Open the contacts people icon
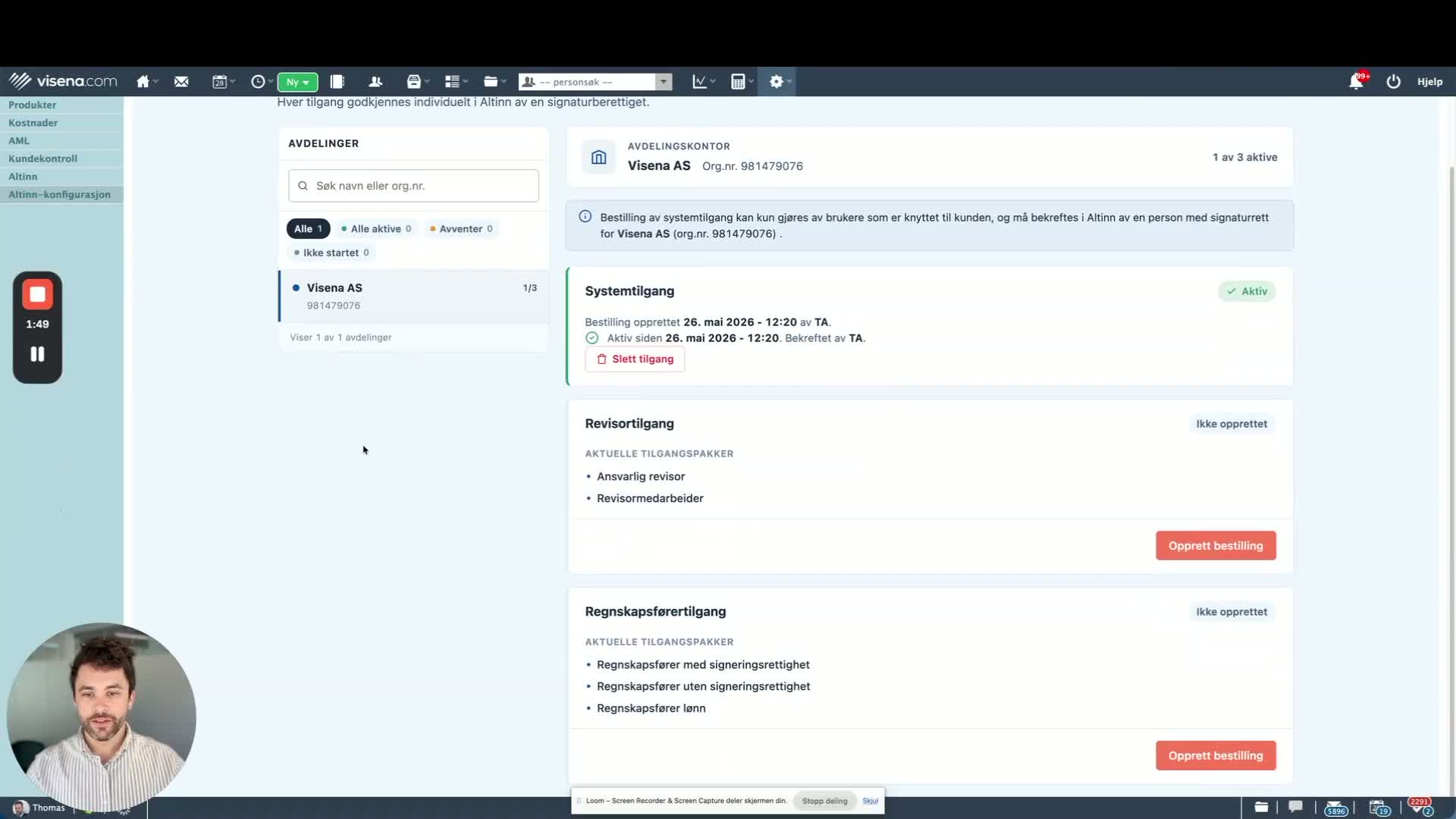Screen dimensions: 1456x819 click(x=375, y=81)
